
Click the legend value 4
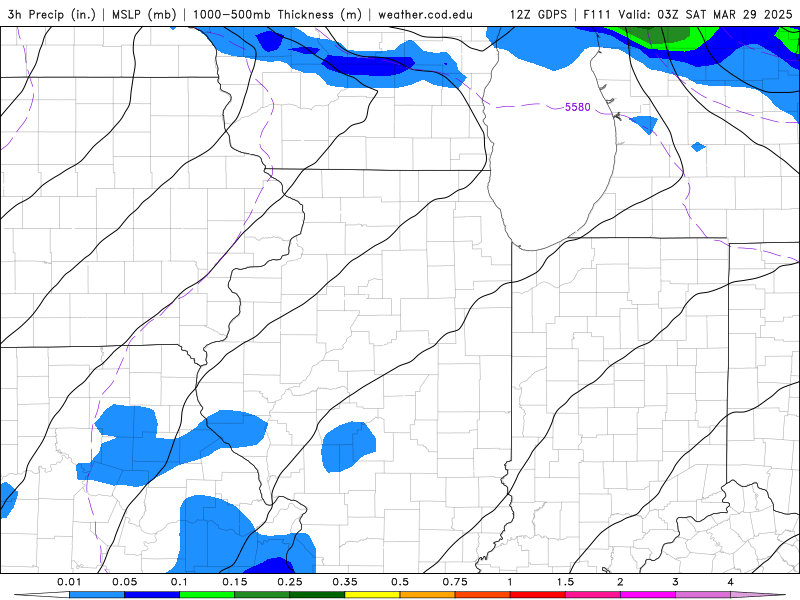[x=731, y=582]
